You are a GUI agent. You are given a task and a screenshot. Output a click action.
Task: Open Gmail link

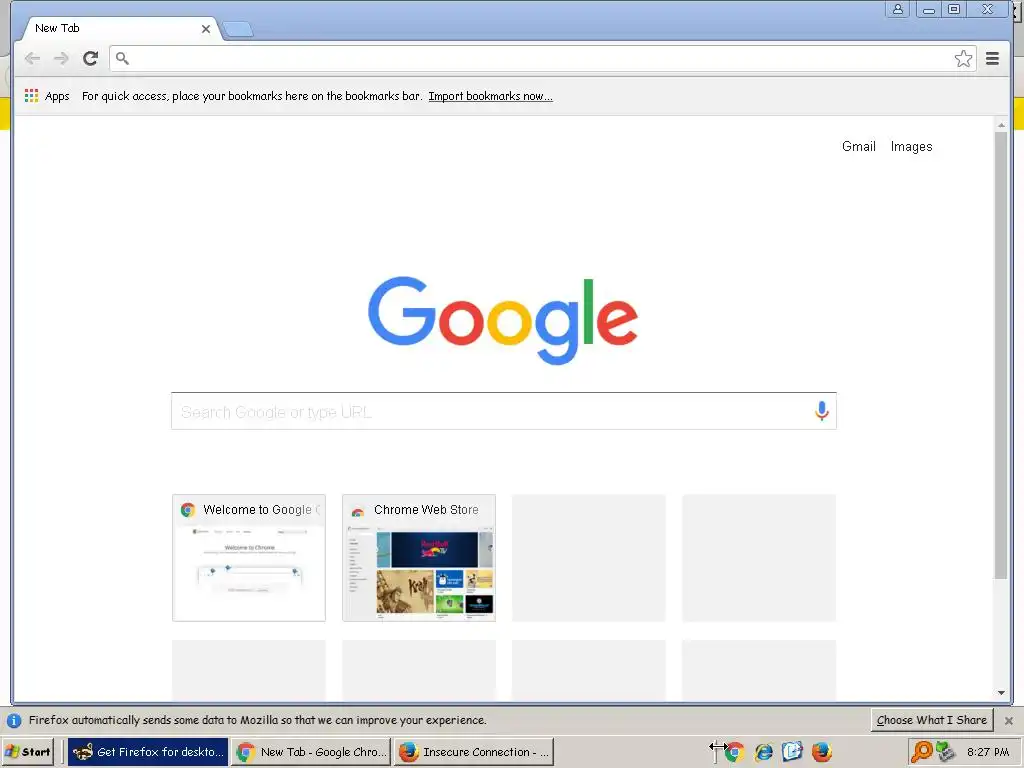click(858, 146)
